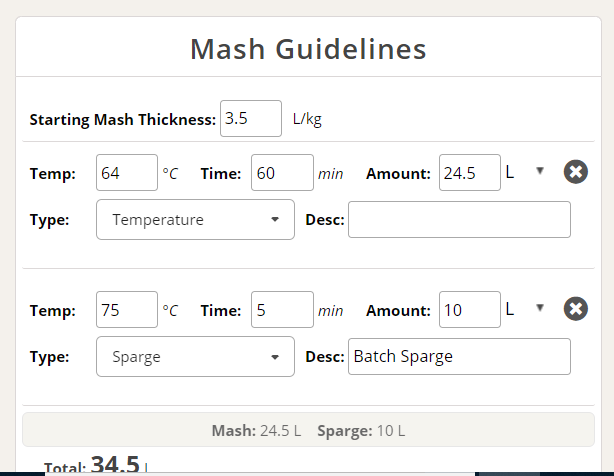The image size is (614, 476).
Task: Open amount unit dropdown for first step
Action: 525,172
